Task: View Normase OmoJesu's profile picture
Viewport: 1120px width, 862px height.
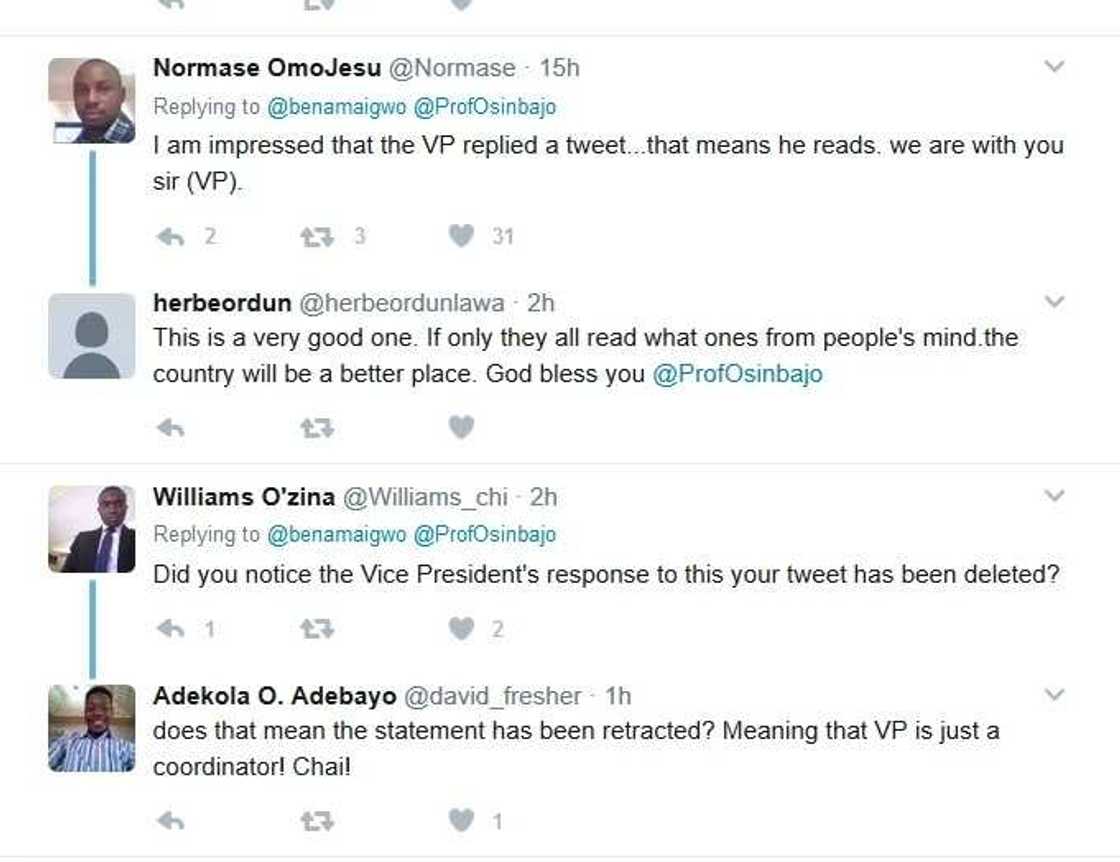Action: [91, 101]
